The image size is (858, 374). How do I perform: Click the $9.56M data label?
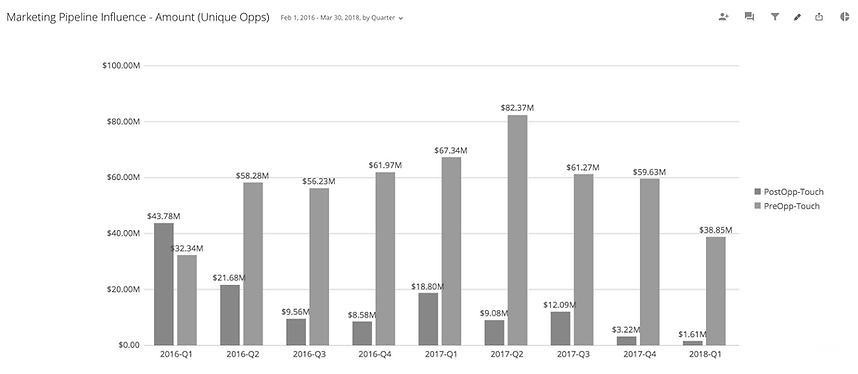pos(296,312)
